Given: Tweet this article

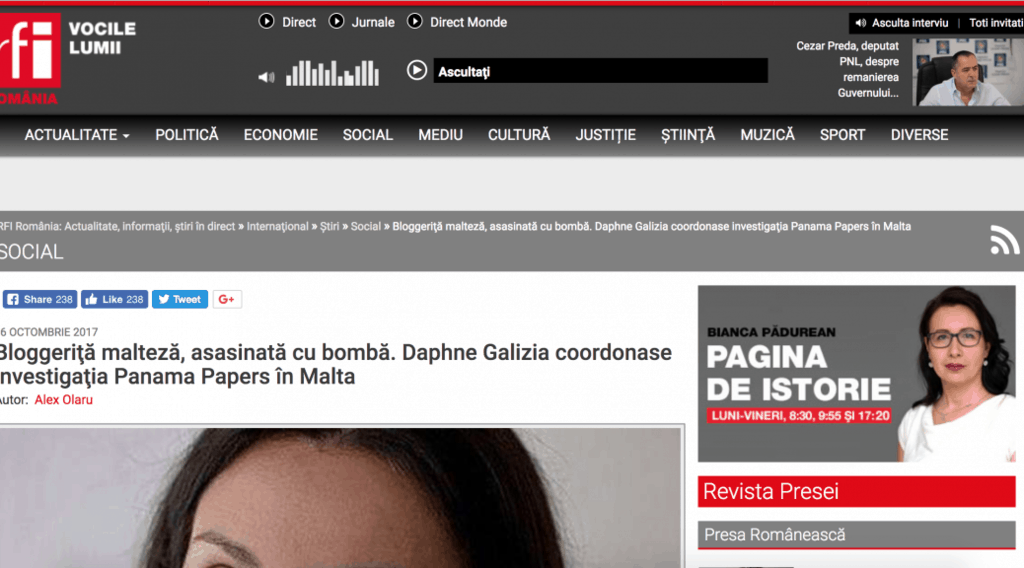Looking at the screenshot, I should pos(180,300).
